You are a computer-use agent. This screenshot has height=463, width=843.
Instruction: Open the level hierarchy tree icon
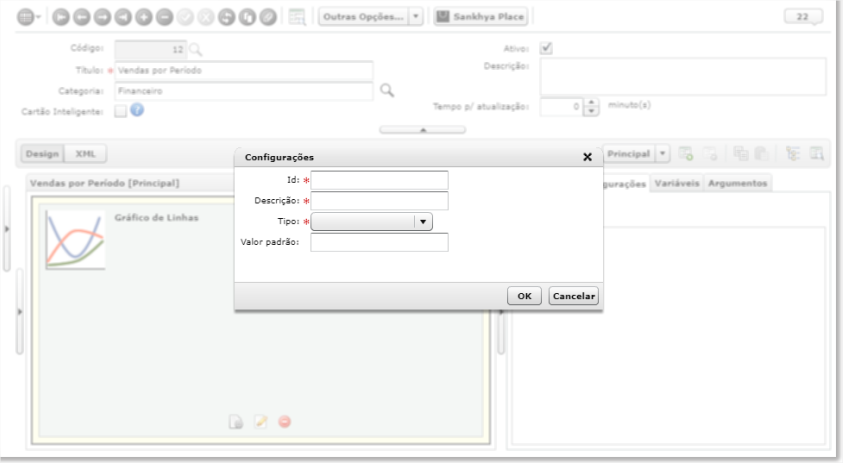(x=792, y=154)
